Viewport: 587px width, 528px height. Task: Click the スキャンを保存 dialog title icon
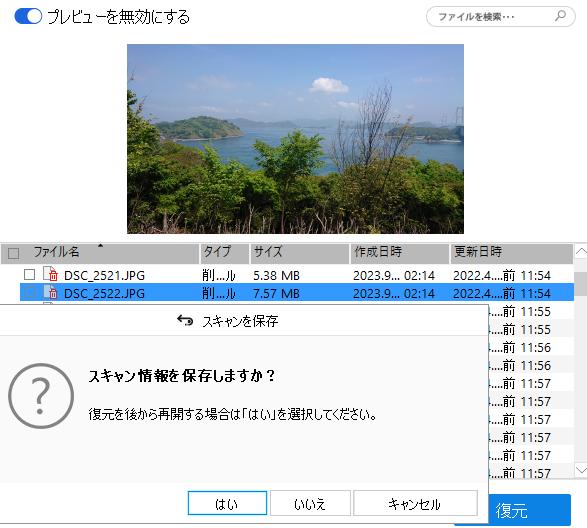click(185, 321)
